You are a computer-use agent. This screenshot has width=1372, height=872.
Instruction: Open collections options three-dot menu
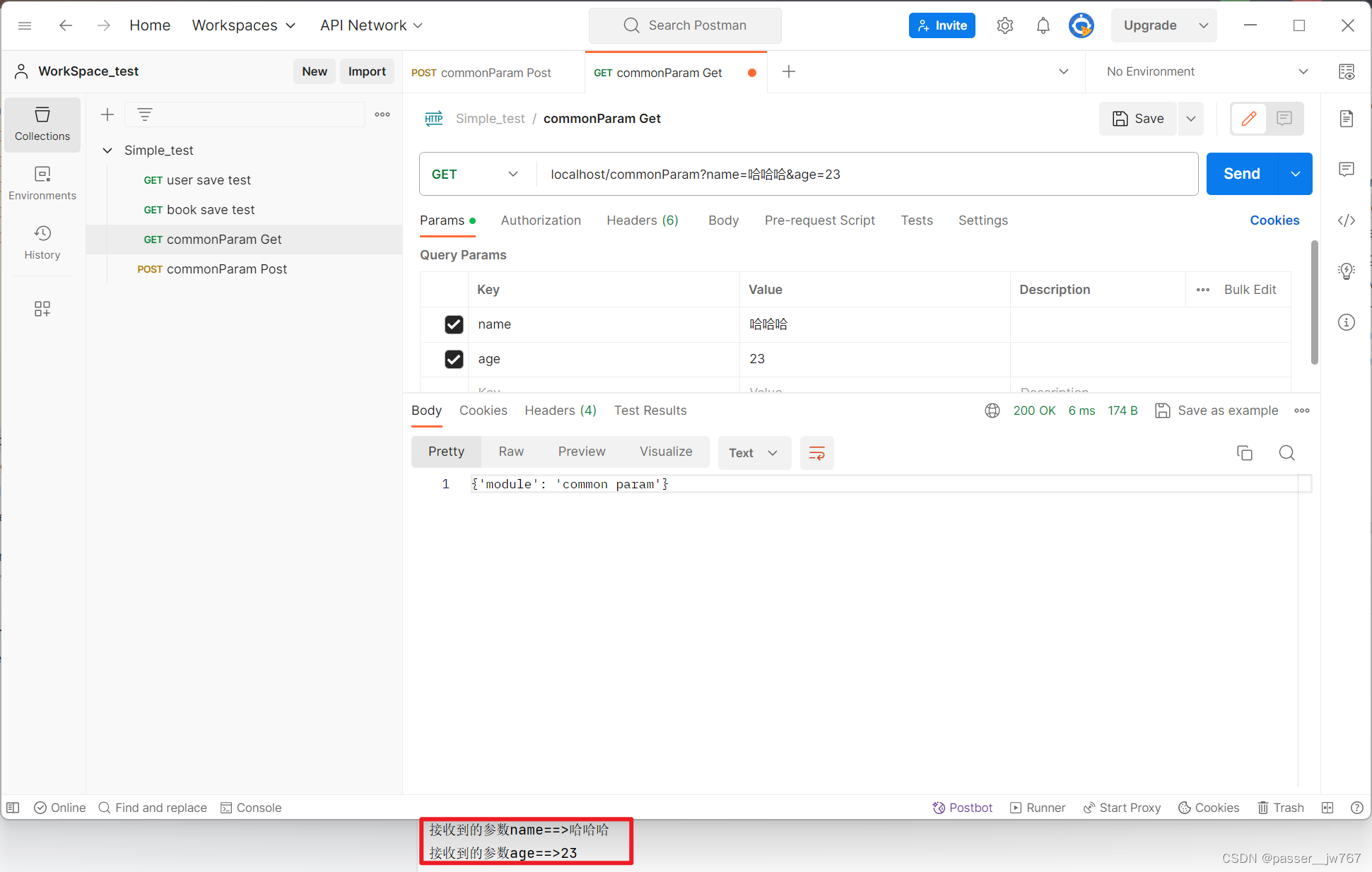coord(382,114)
